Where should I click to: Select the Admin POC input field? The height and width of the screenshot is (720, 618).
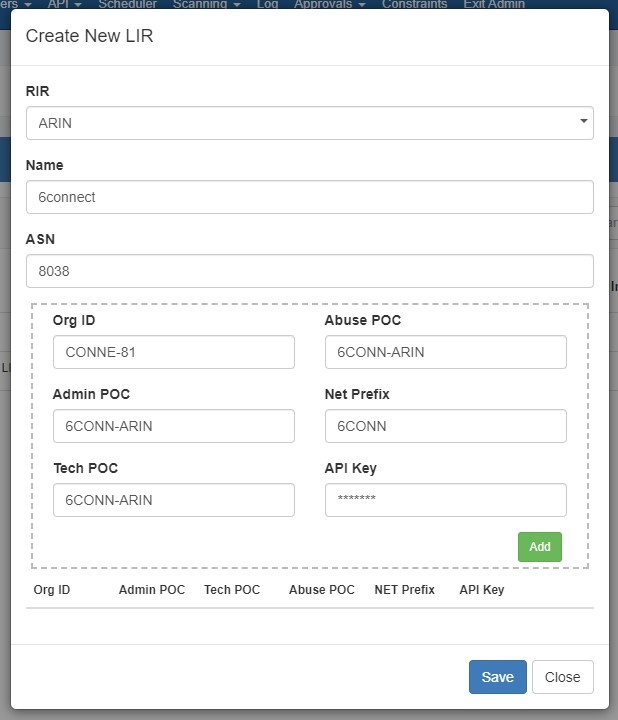173,426
